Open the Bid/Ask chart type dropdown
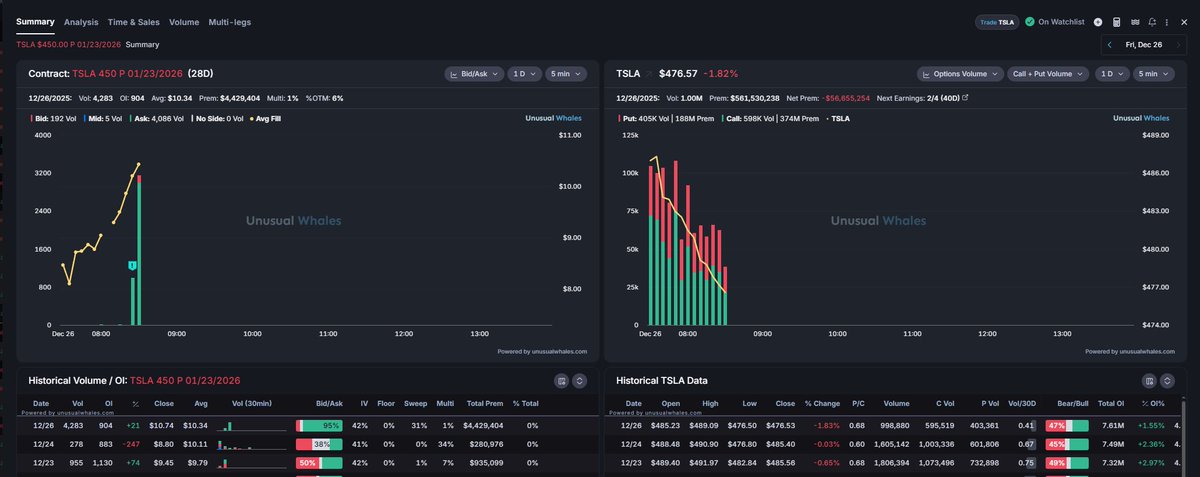 (474, 74)
